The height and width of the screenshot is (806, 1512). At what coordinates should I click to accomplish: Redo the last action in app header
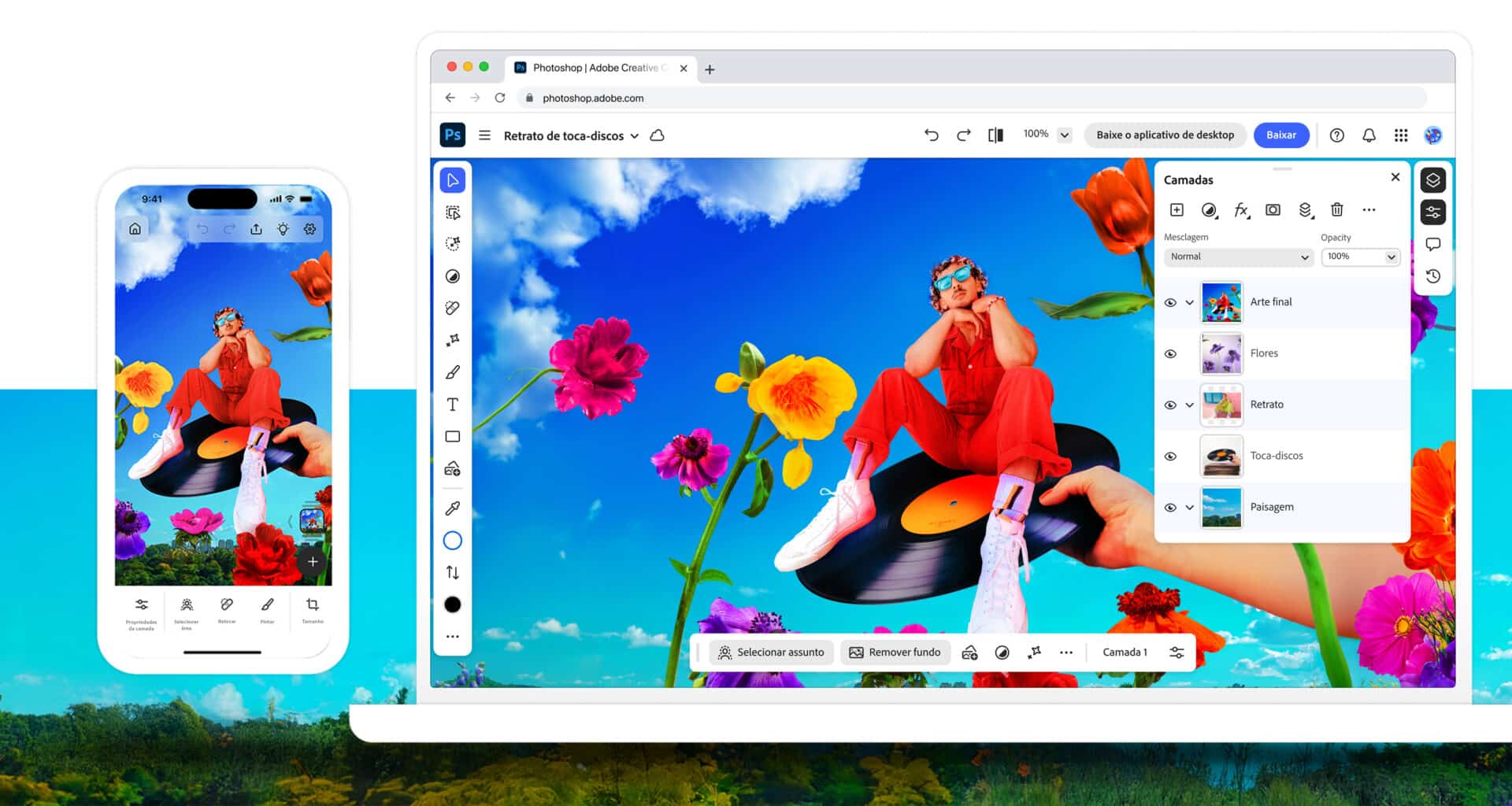[963, 135]
